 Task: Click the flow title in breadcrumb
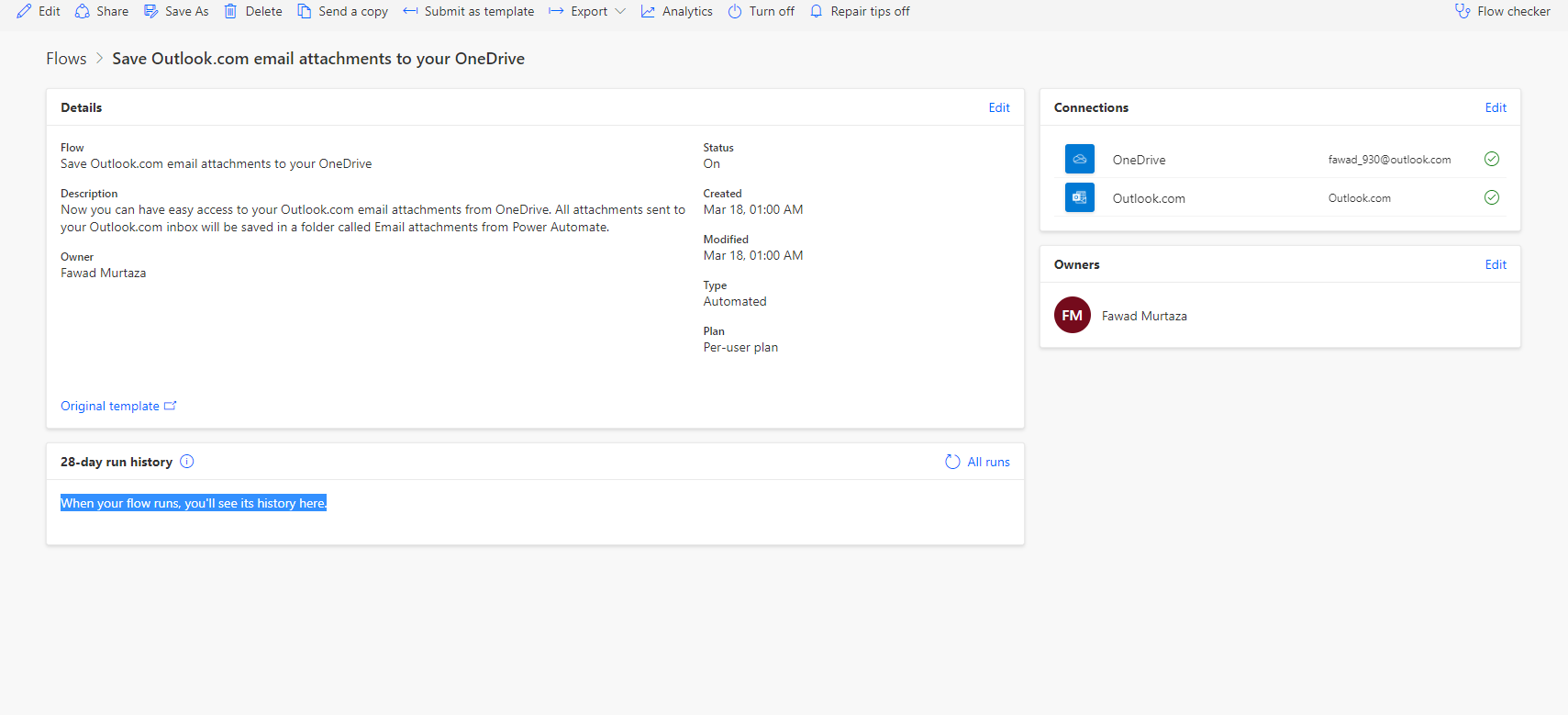(x=318, y=59)
